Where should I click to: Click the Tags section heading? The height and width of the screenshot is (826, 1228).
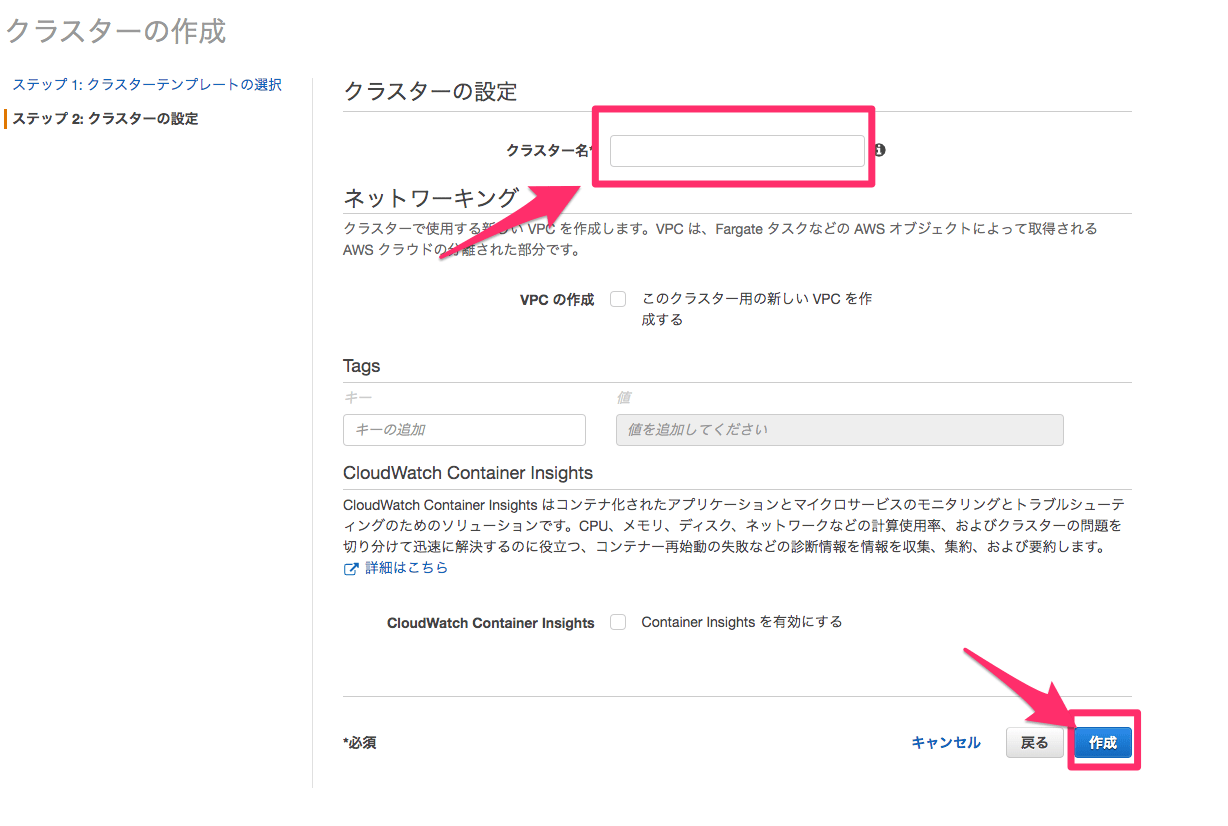pyautogui.click(x=362, y=366)
